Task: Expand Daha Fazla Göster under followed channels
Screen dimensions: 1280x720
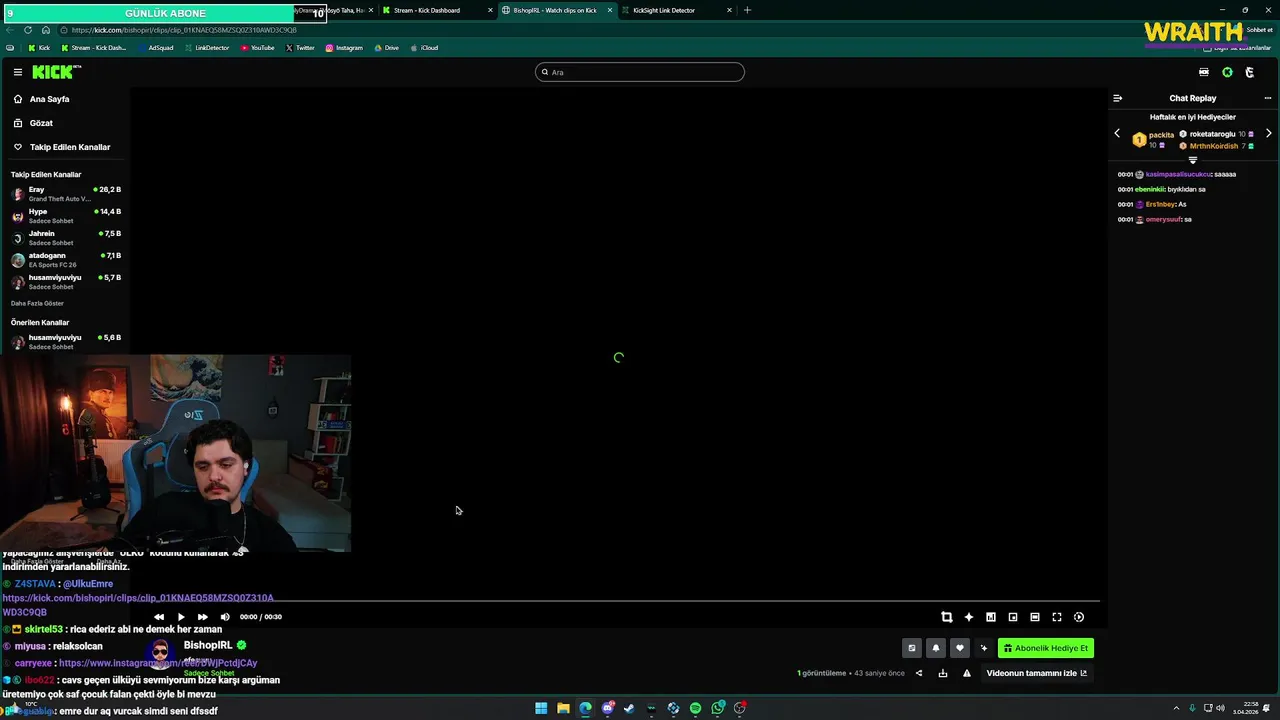Action: tap(37, 303)
